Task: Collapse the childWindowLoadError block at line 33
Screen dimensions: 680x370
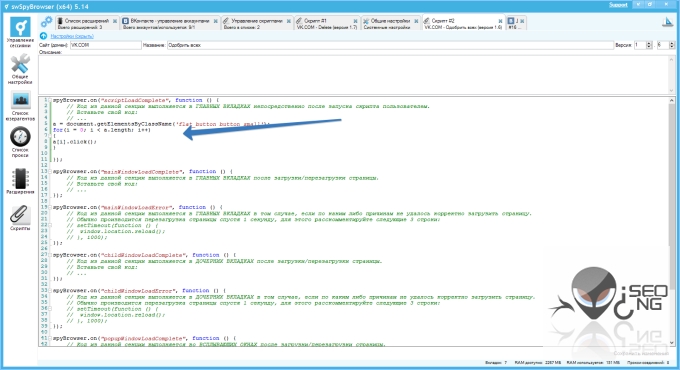Action: (x=50, y=291)
